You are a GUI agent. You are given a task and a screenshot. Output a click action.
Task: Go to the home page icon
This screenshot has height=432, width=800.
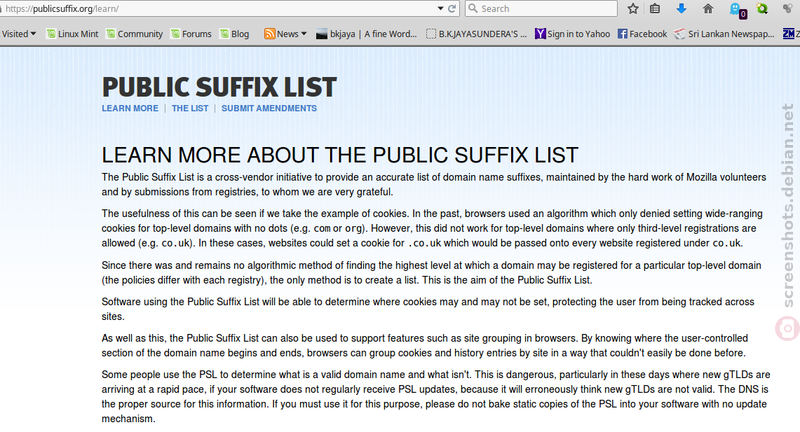point(708,9)
